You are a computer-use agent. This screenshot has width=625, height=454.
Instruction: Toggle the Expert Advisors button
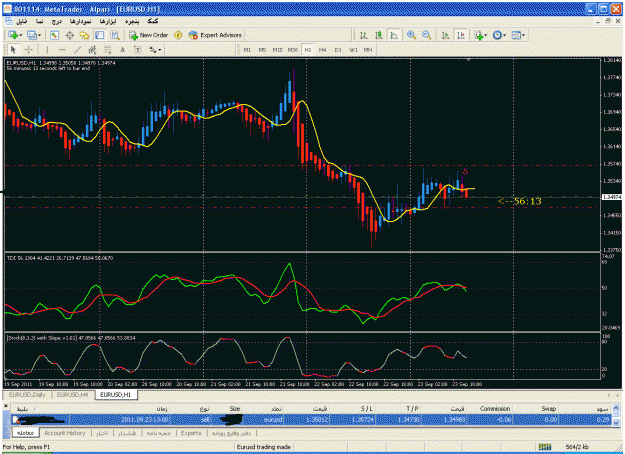pyautogui.click(x=215, y=35)
